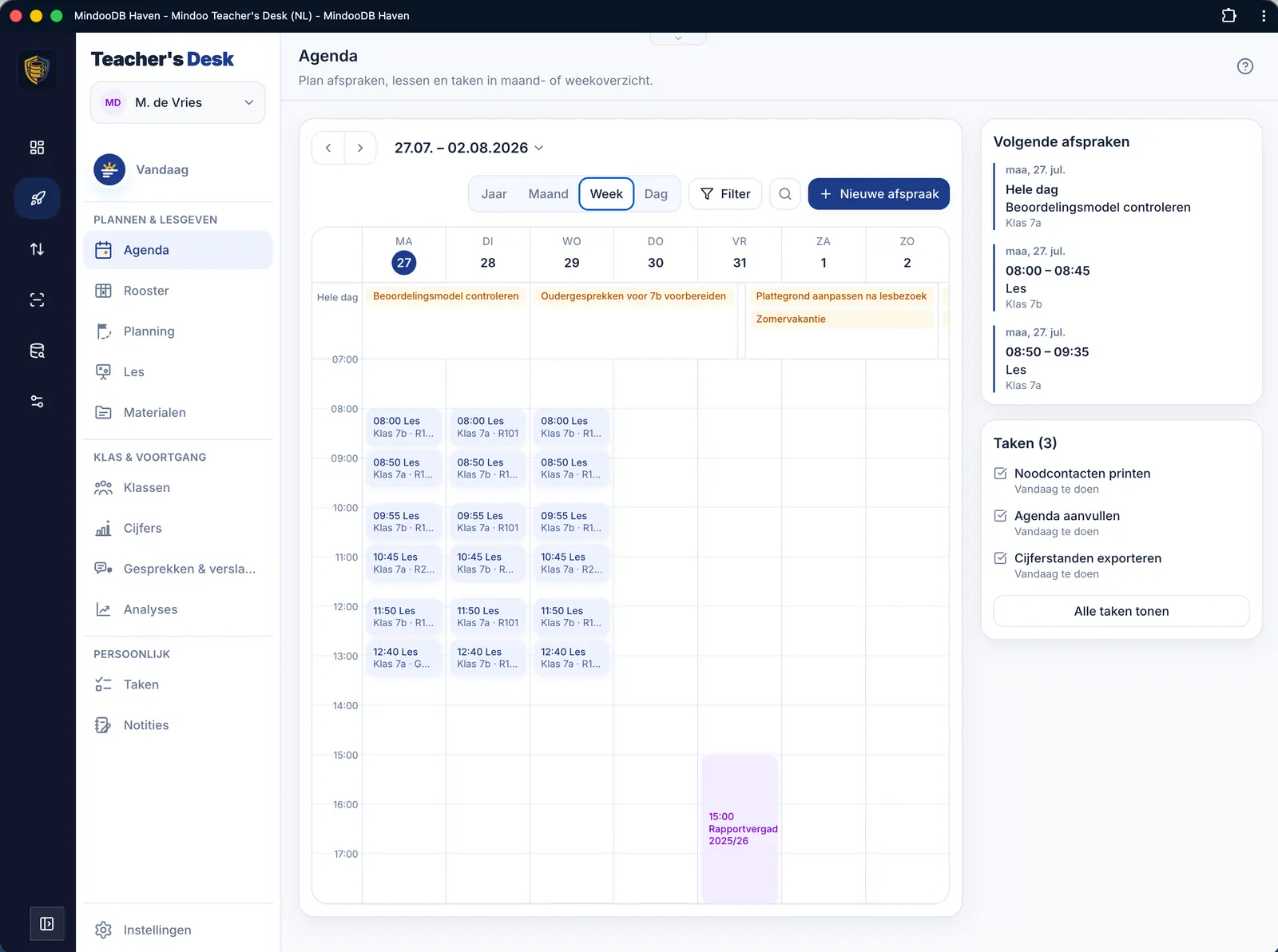Image resolution: width=1278 pixels, height=952 pixels.
Task: Open the extensions puzzle icon in the title bar
Action: 1228,15
